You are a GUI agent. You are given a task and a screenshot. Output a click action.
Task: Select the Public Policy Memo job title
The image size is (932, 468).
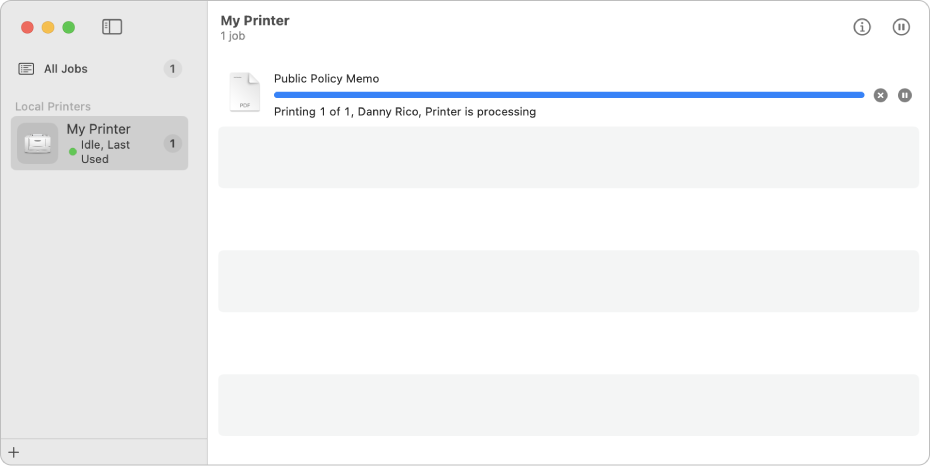(x=327, y=78)
